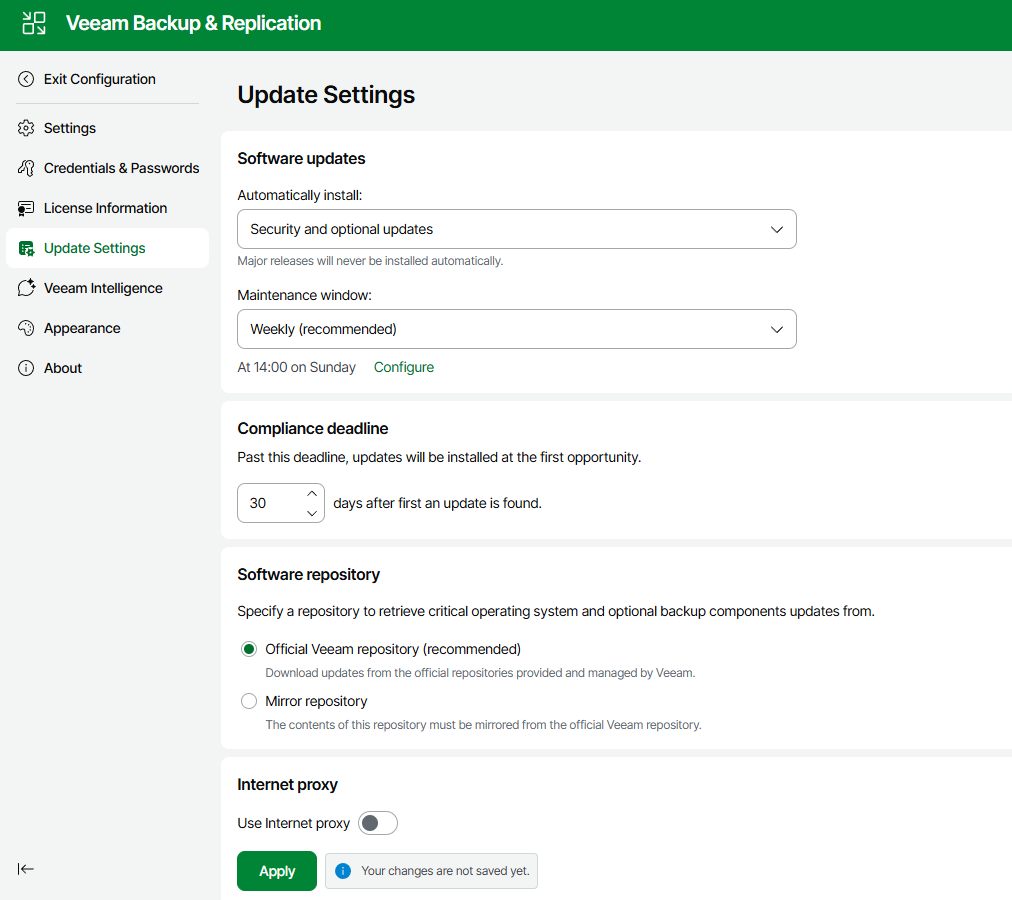This screenshot has width=1012, height=900.
Task: Select Official Veeam repository radio button
Action: (248, 649)
